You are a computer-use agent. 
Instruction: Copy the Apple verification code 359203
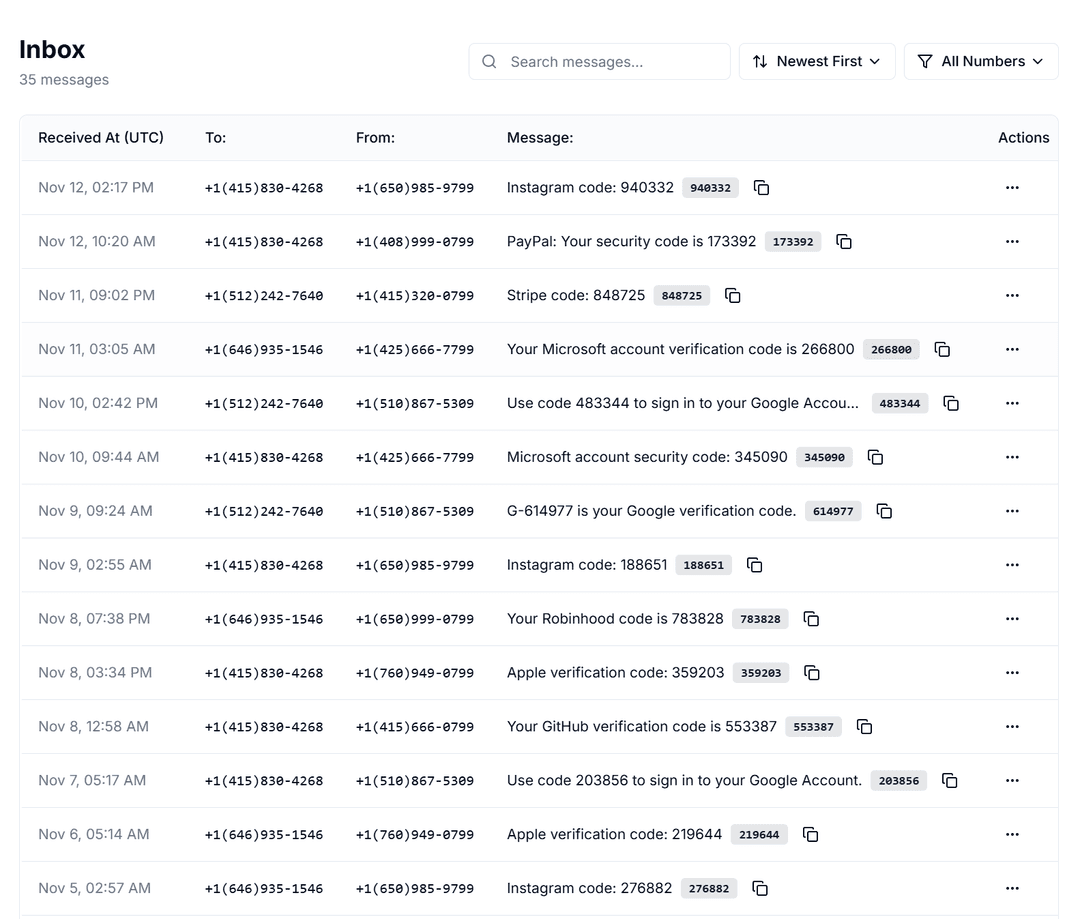tap(811, 672)
